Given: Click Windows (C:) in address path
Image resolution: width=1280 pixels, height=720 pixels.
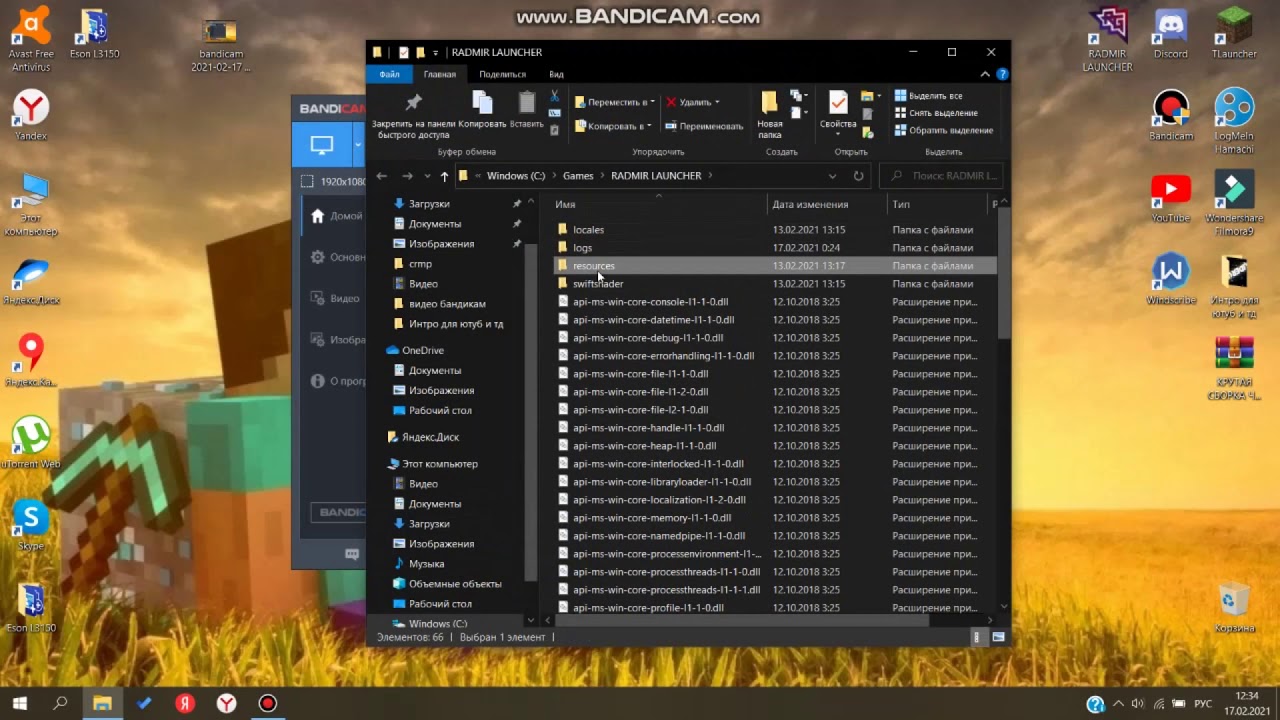Looking at the screenshot, I should 516,176.
